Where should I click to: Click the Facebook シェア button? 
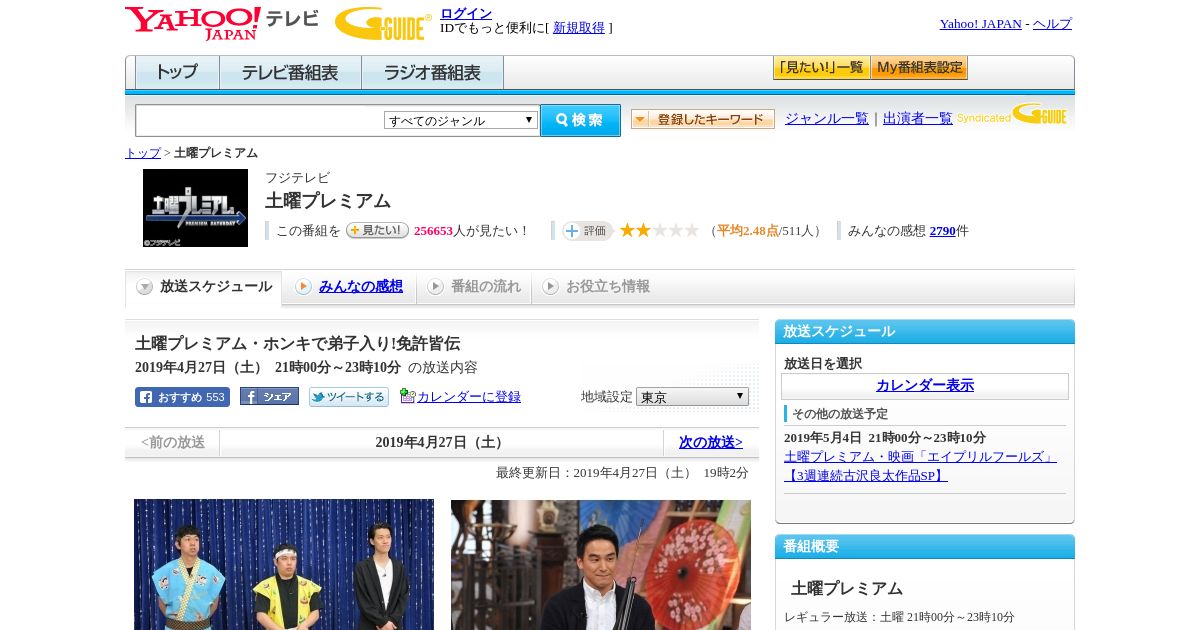269,397
